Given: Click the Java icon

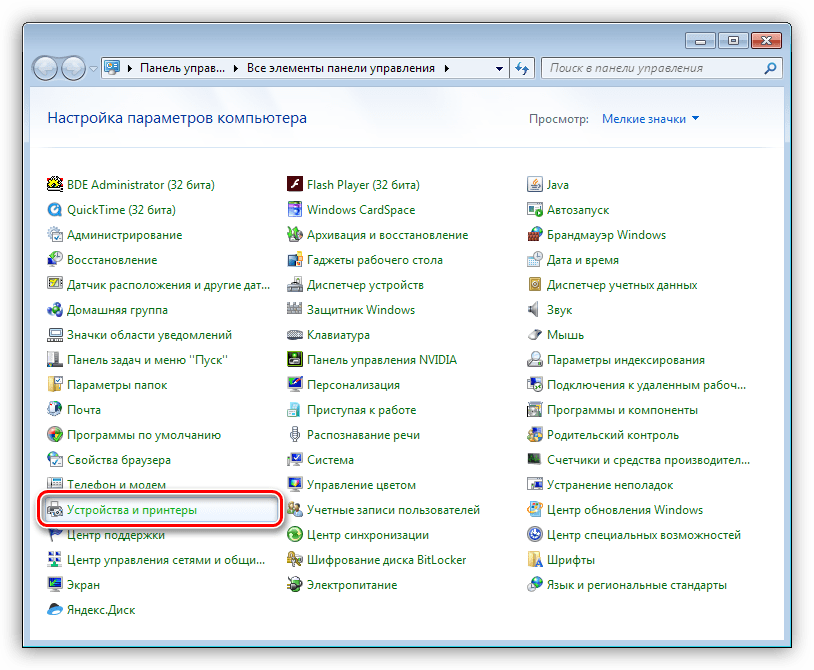Looking at the screenshot, I should coord(536,185).
